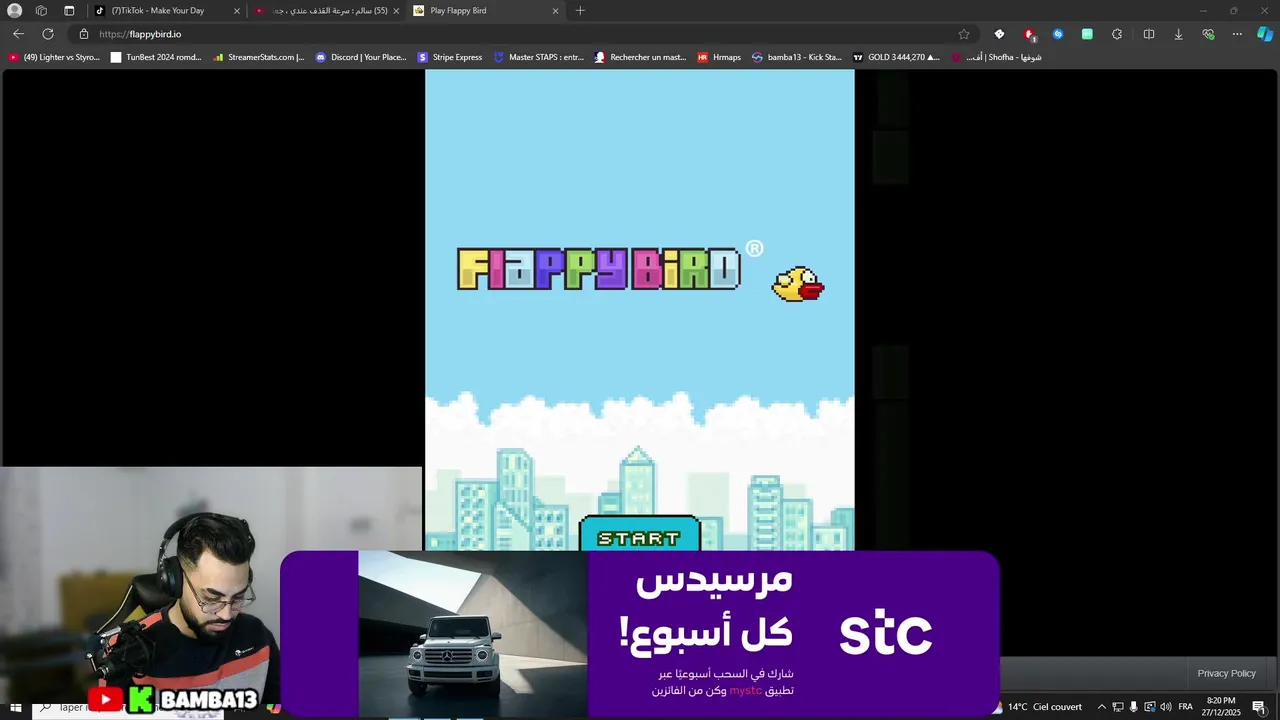The width and height of the screenshot is (1280, 720).
Task: Open GOLD 3 444,270 bookmark
Action: pos(896,57)
